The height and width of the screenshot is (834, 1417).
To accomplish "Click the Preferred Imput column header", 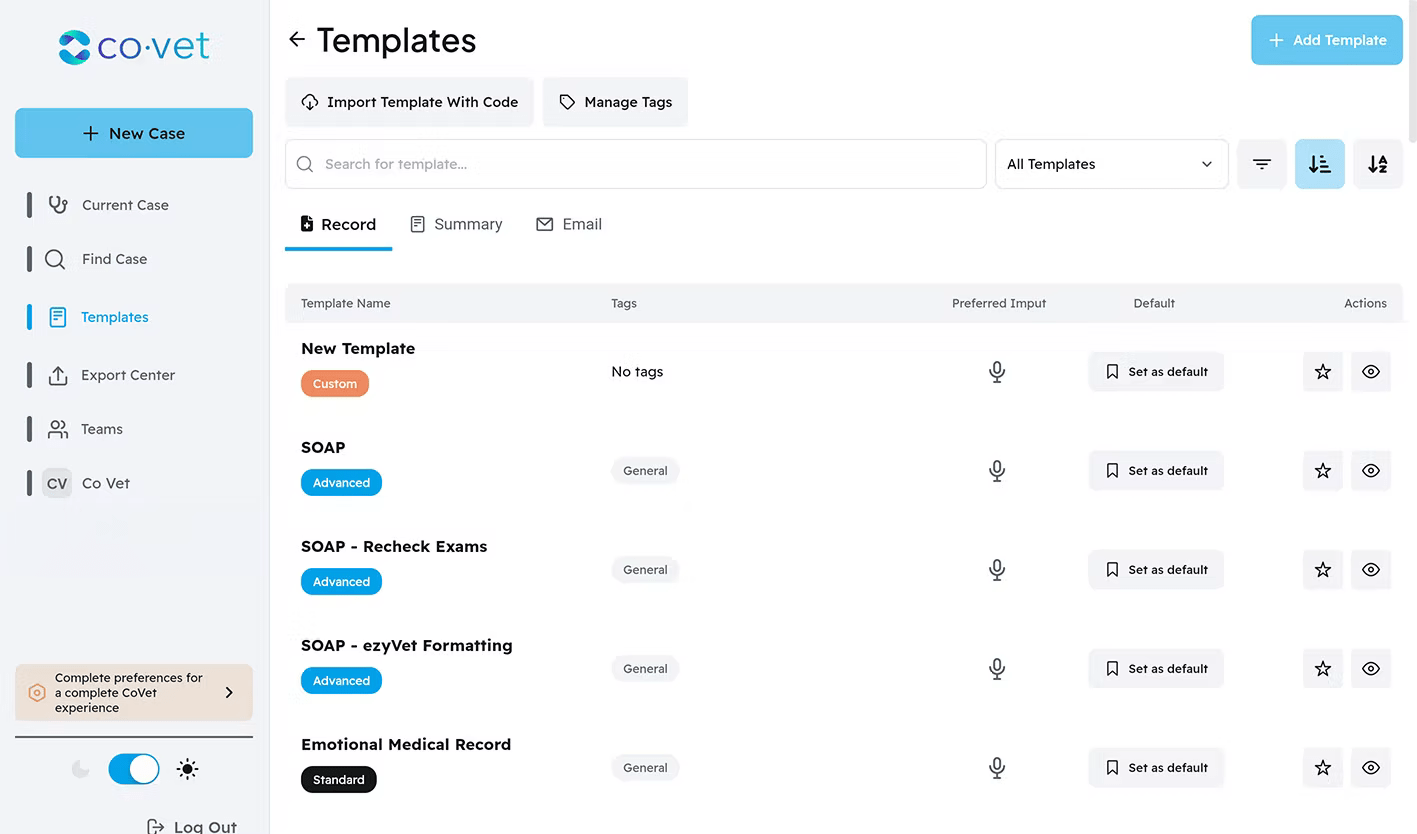I will 999,303.
